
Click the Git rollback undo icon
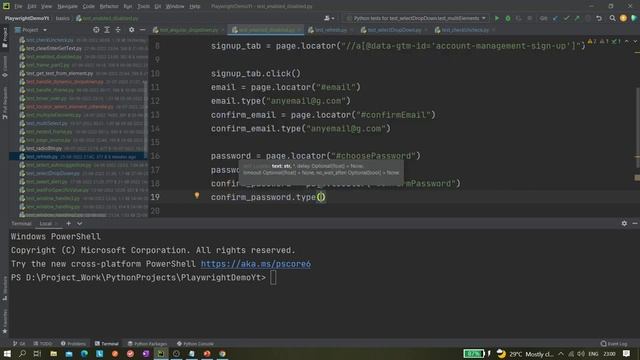(x=599, y=18)
